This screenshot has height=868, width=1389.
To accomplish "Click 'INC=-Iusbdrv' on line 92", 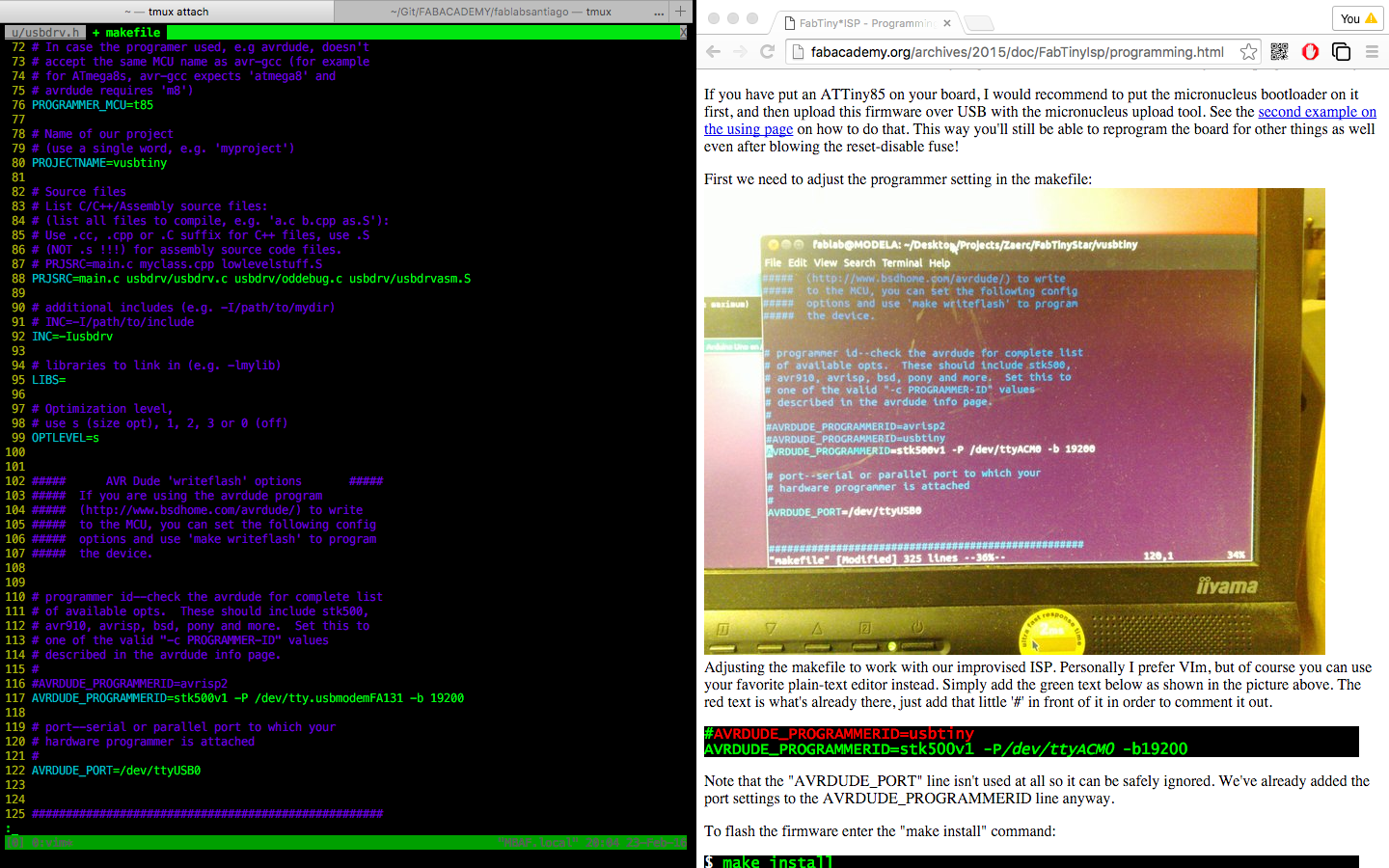I will click(72, 337).
